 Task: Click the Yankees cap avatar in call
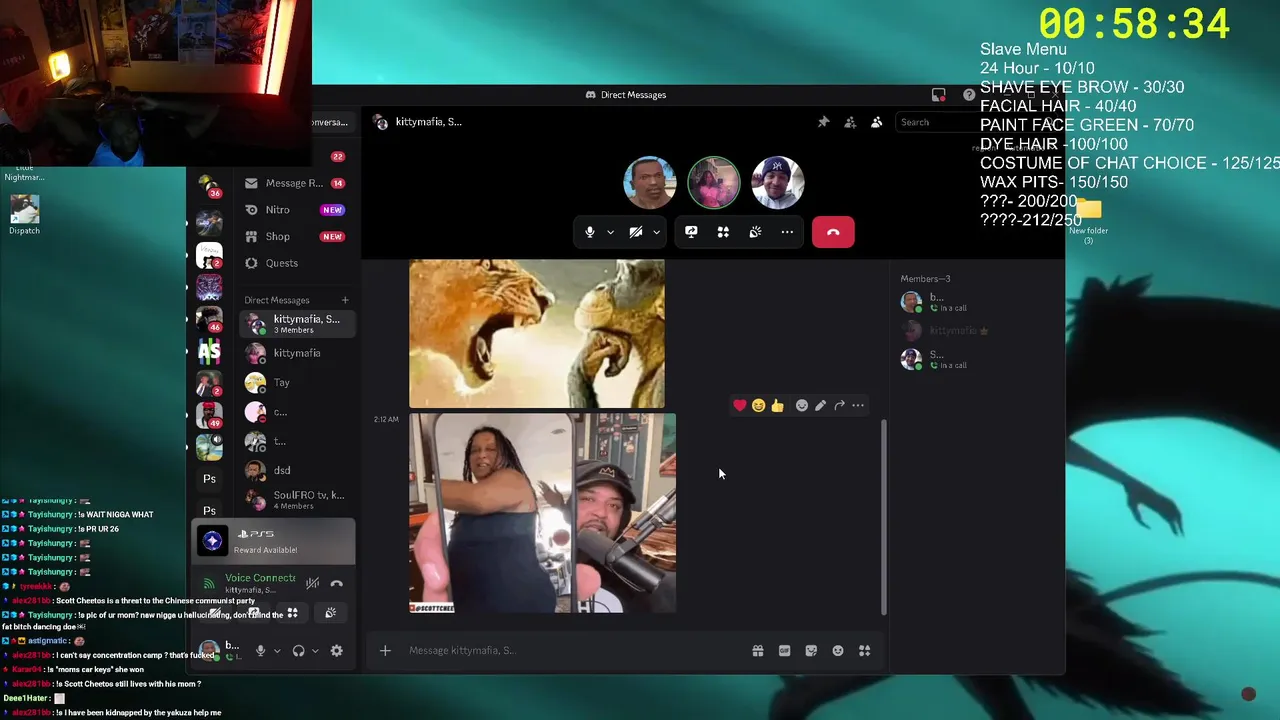pyautogui.click(x=778, y=182)
